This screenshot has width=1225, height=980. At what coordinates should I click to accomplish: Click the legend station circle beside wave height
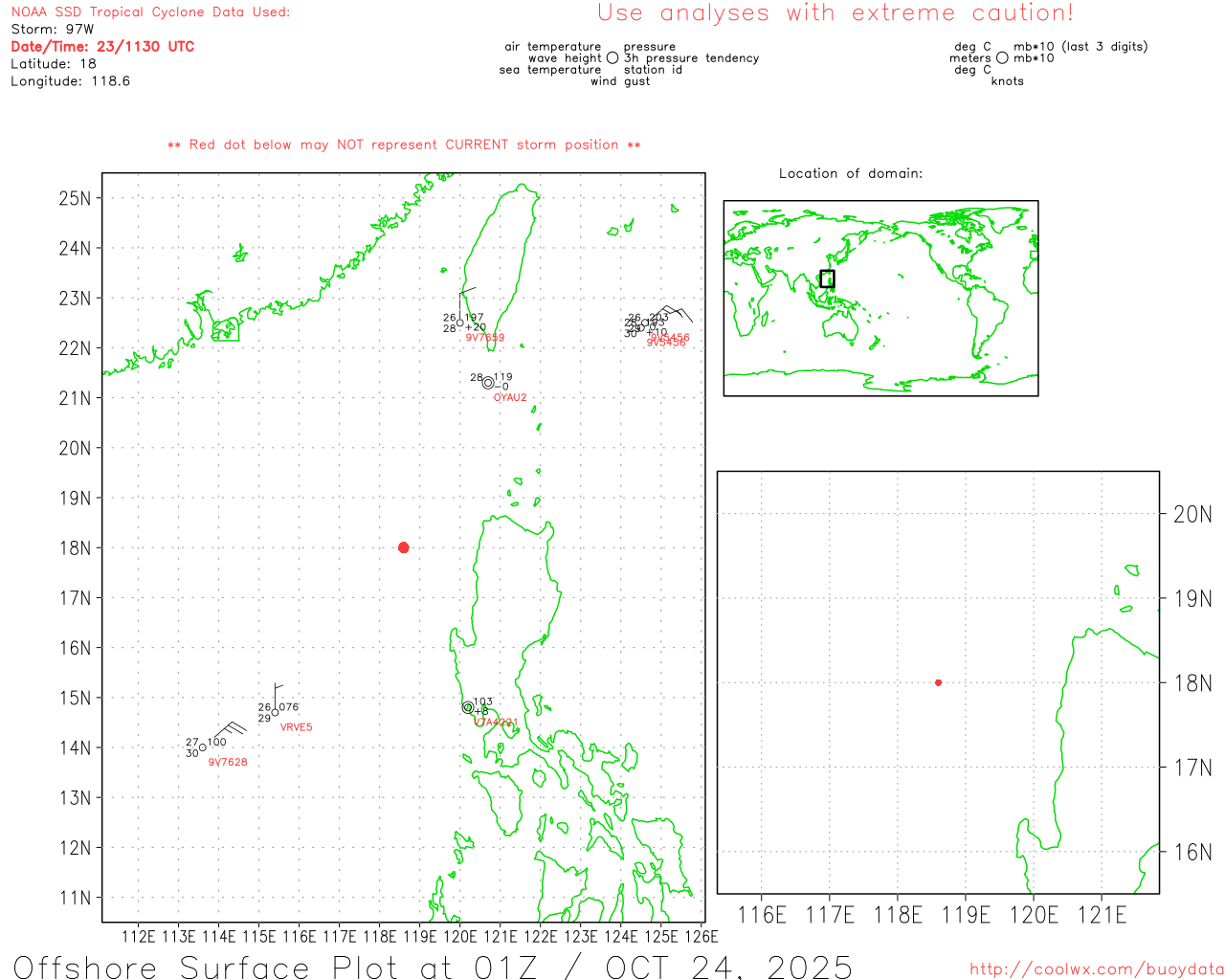pyautogui.click(x=612, y=58)
